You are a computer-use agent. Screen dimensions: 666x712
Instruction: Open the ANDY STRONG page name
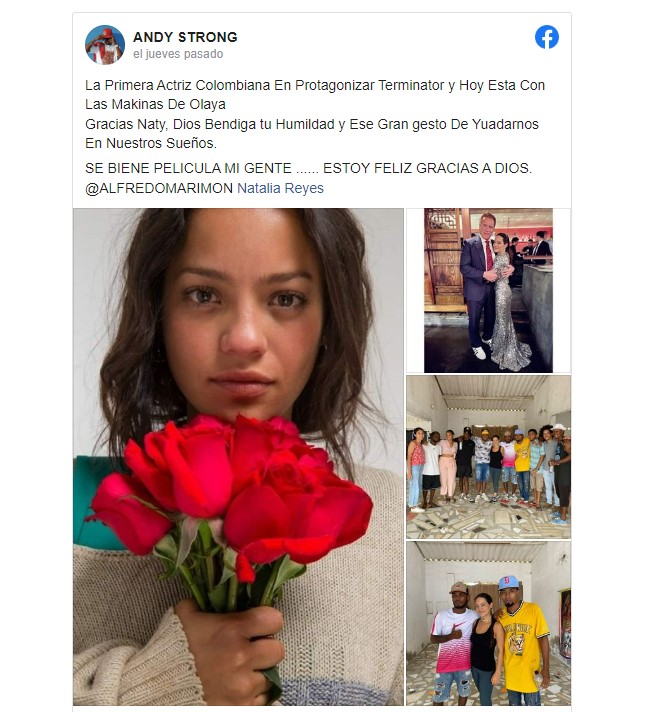pos(185,37)
